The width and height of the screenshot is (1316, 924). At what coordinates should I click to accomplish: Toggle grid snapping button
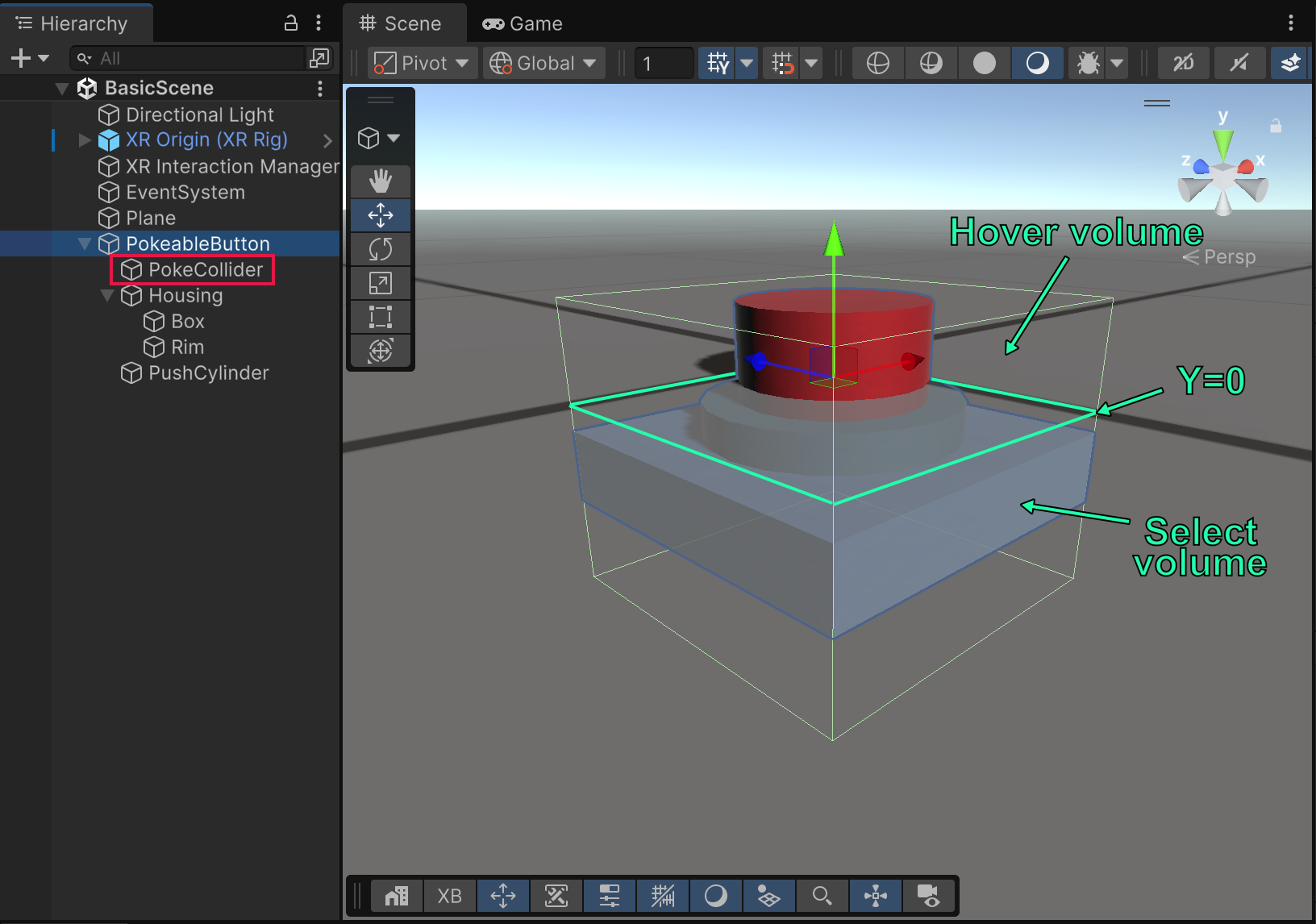coord(782,63)
